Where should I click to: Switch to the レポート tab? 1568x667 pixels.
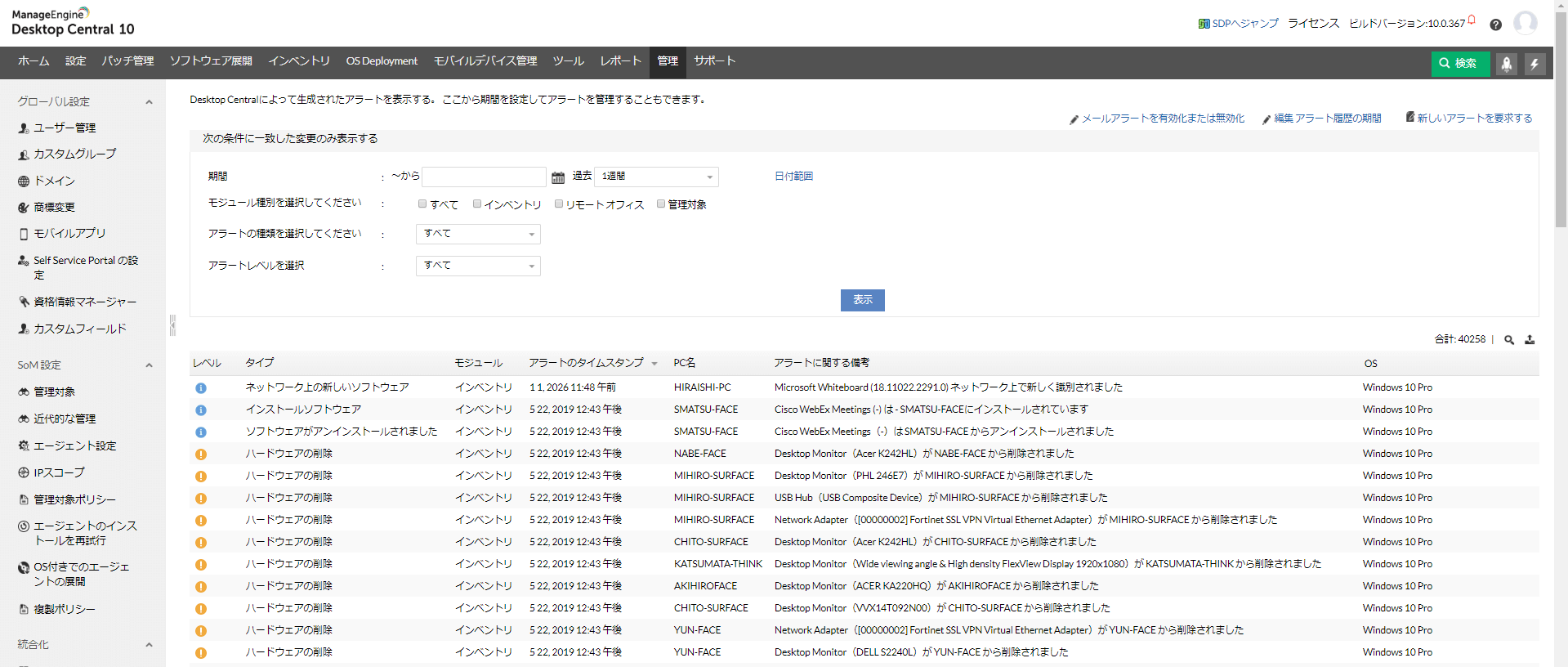coord(620,61)
